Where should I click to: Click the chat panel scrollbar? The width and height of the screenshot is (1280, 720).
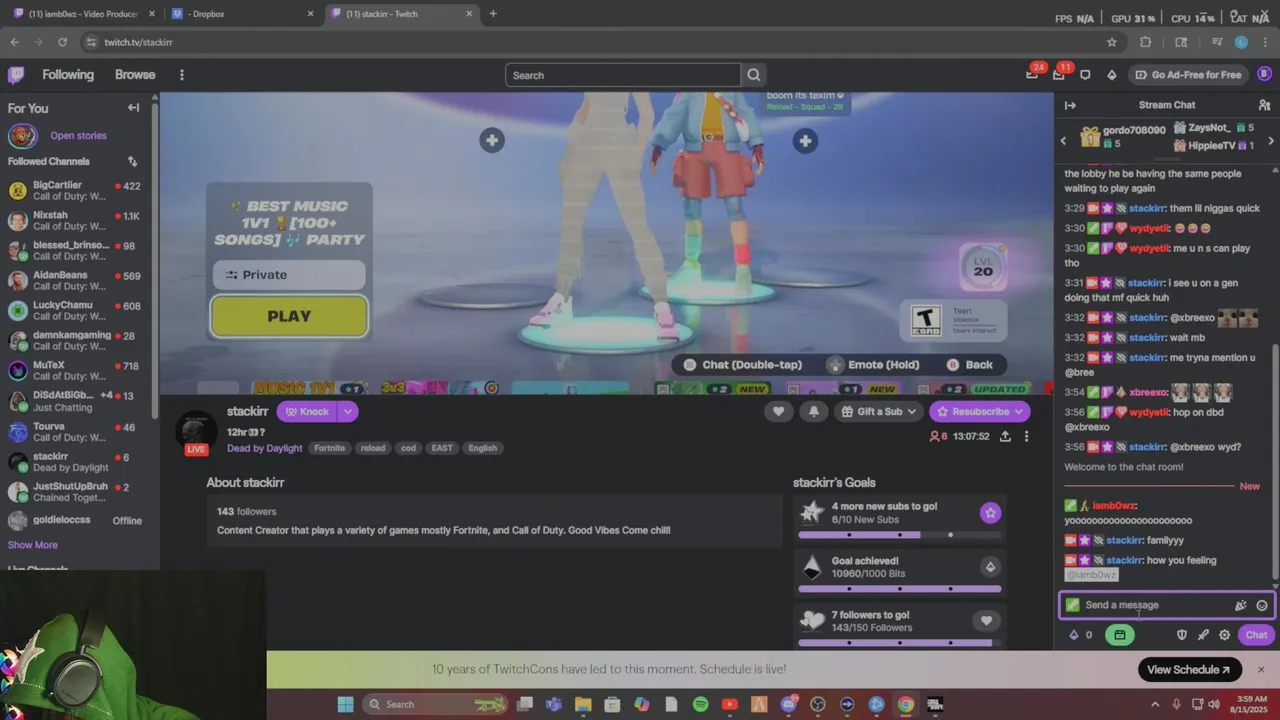coord(1275,463)
